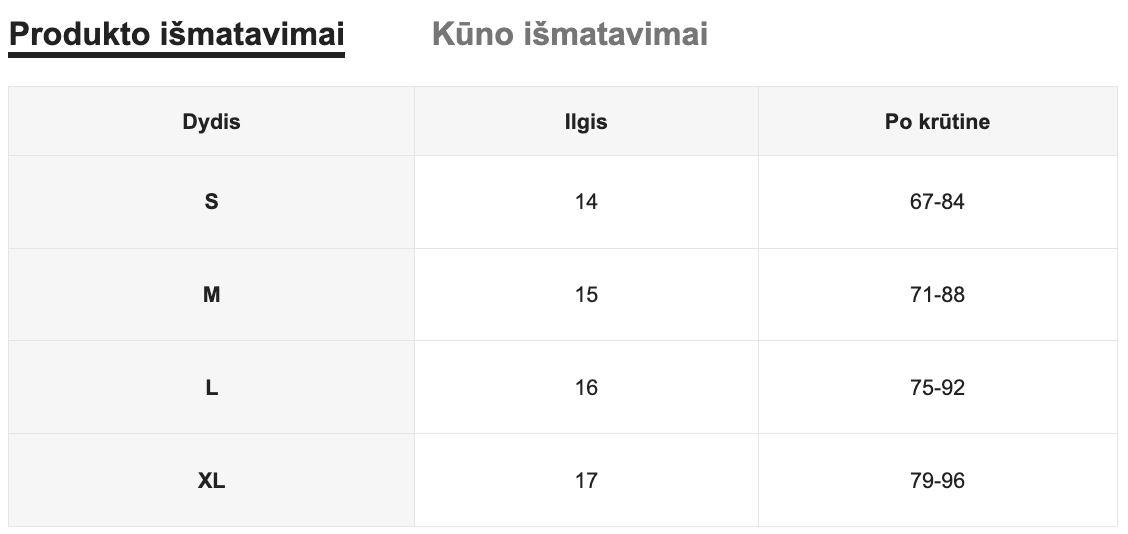1128x534 pixels.
Task: Click the length value 17
Action: click(586, 481)
